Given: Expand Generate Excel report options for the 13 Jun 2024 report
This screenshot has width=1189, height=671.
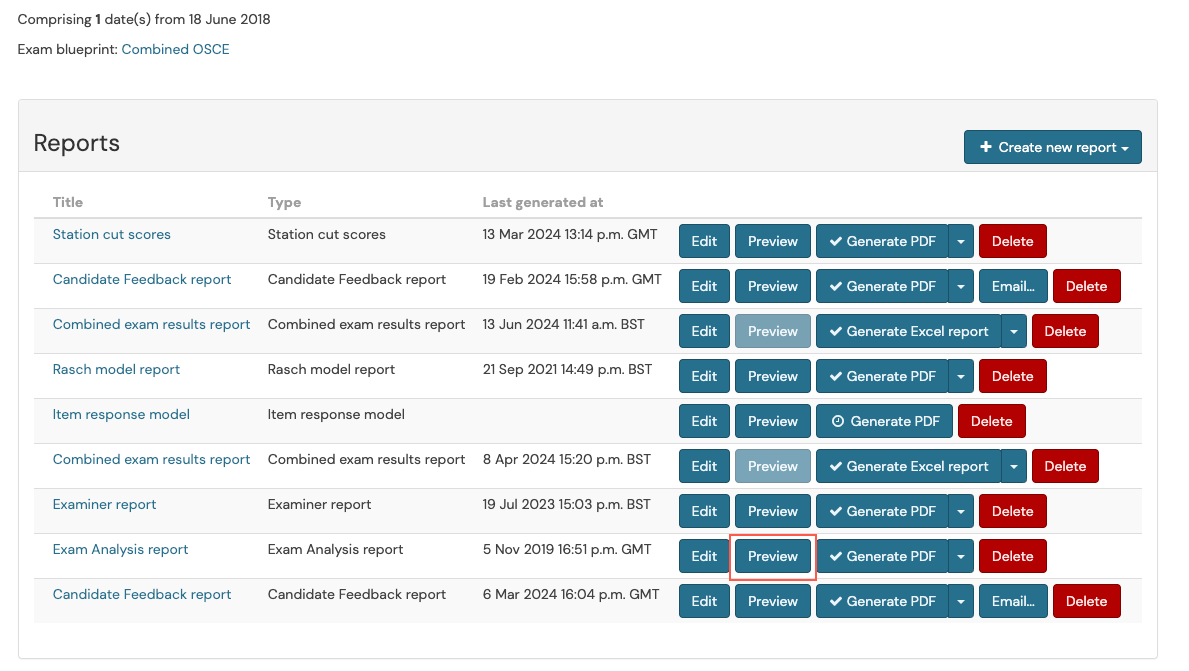Looking at the screenshot, I should pos(1014,331).
